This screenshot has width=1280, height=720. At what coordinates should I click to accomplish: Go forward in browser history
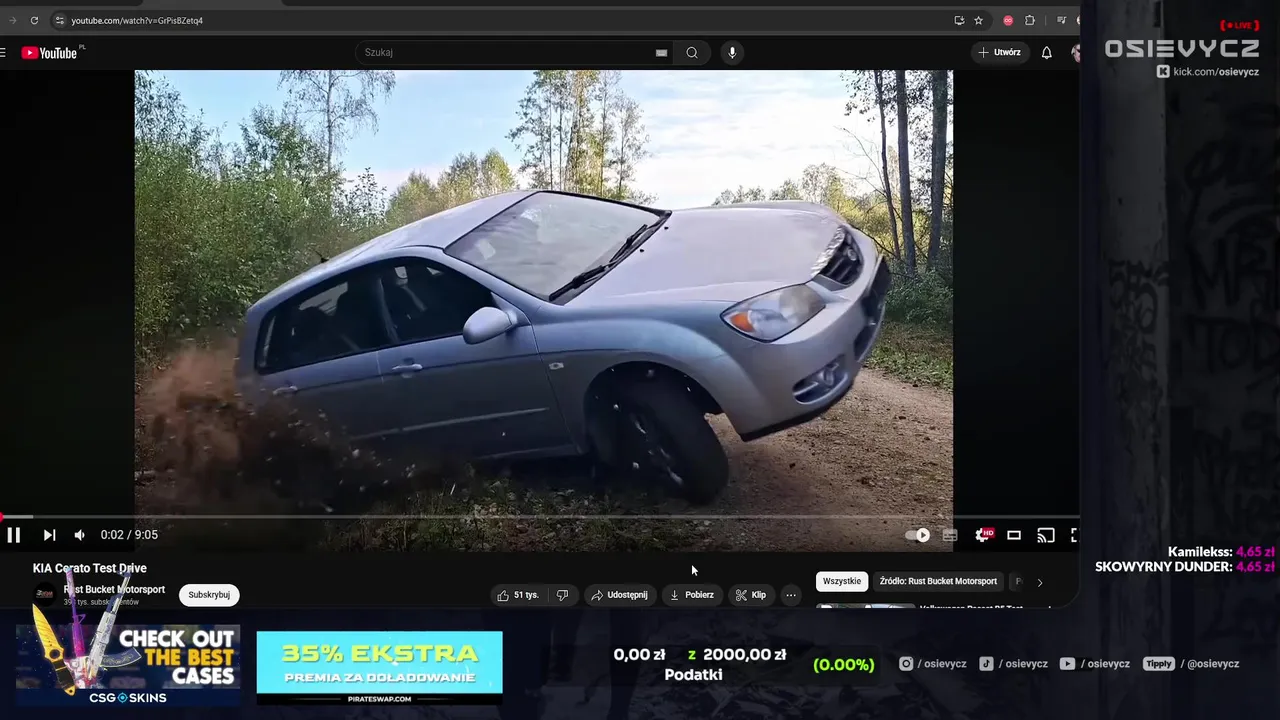[x=12, y=20]
